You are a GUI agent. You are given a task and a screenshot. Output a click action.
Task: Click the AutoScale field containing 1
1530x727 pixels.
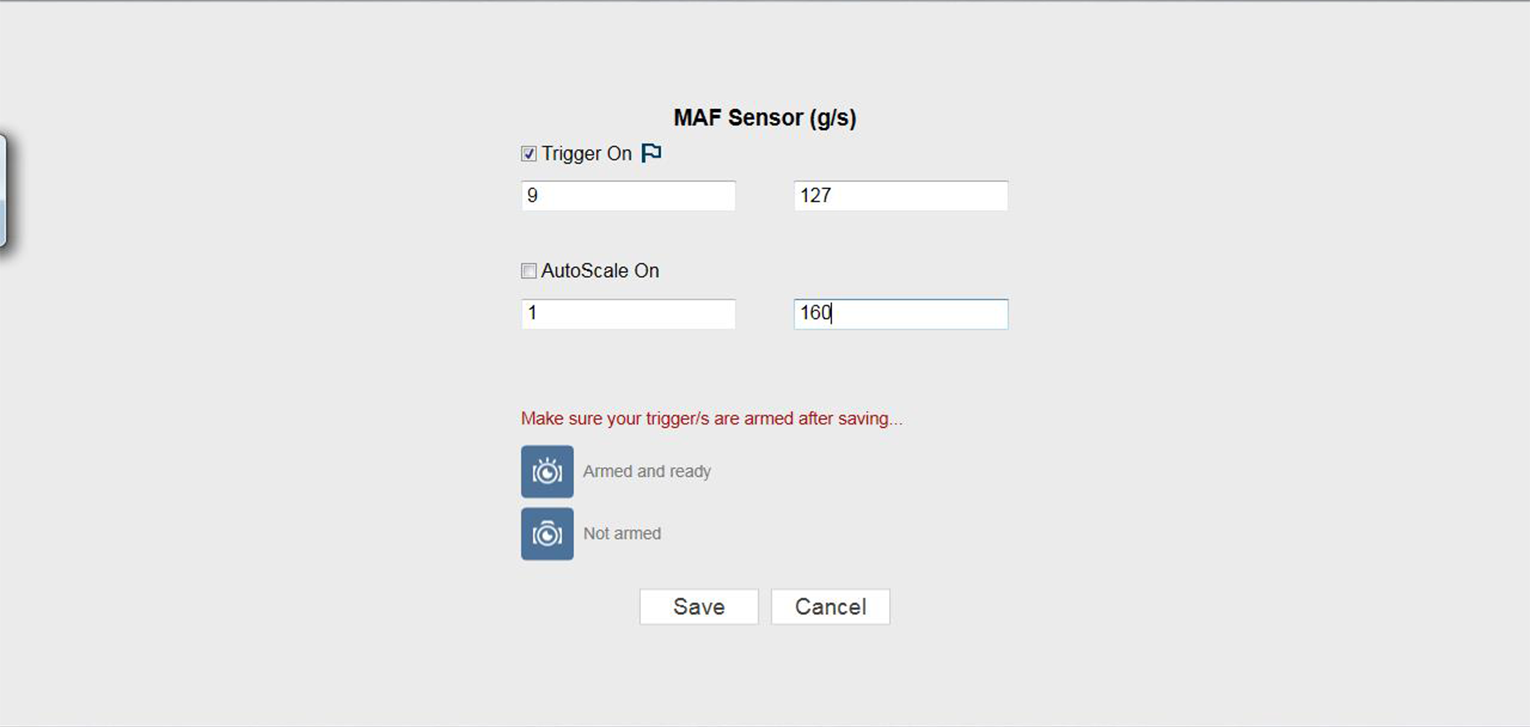(628, 314)
